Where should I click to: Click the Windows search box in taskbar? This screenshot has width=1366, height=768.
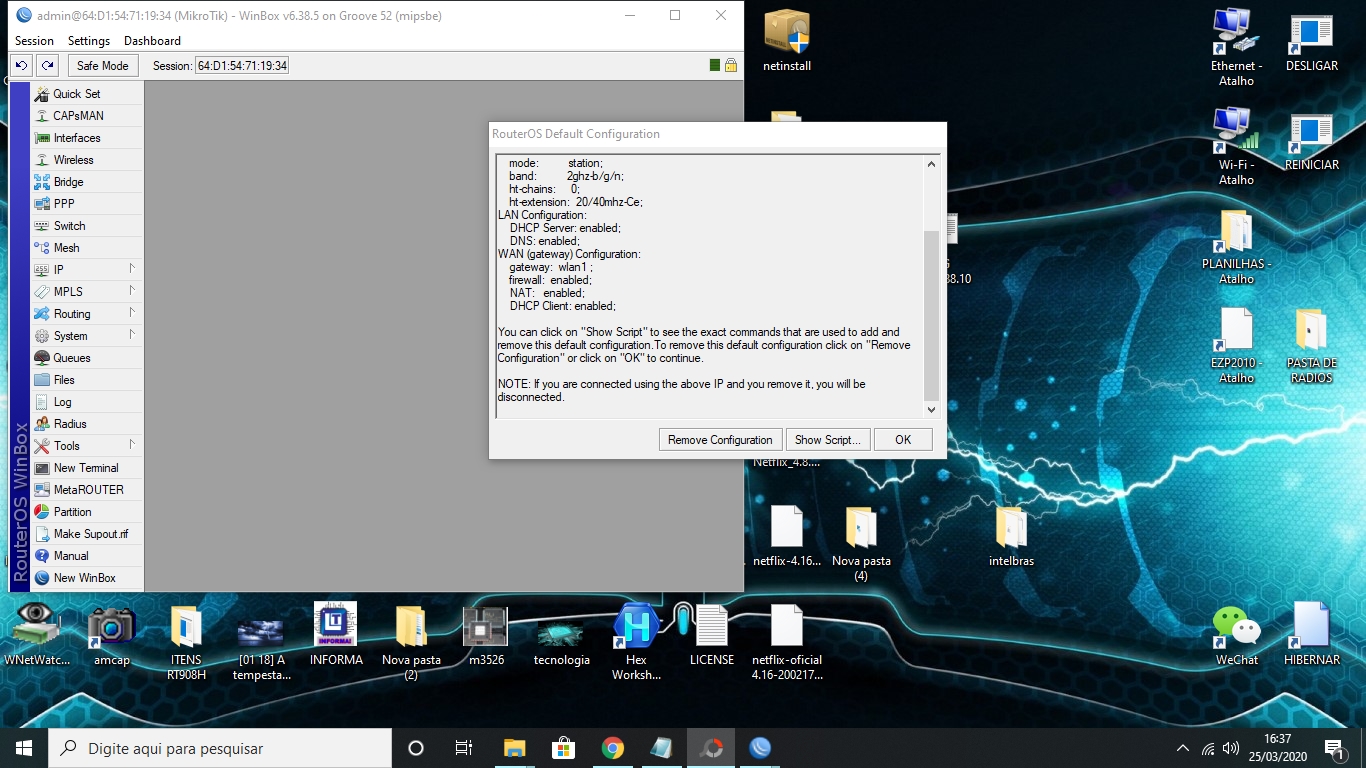[220, 748]
